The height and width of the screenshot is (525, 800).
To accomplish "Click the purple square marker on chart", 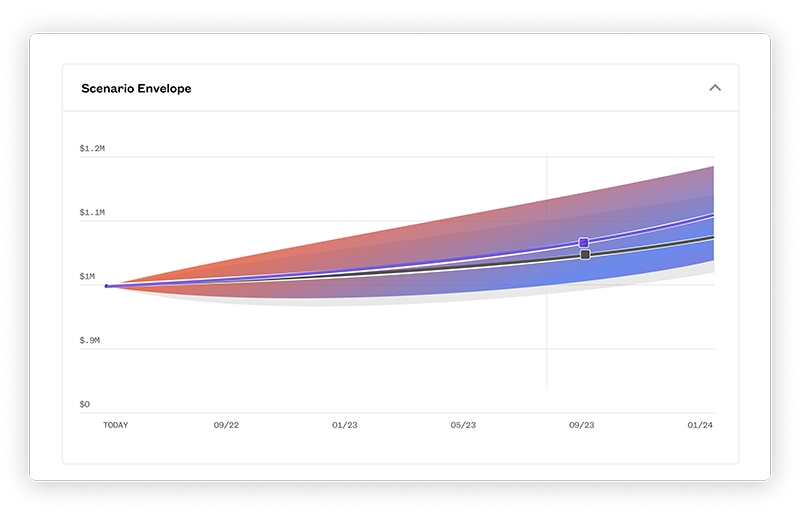I will (x=584, y=243).
